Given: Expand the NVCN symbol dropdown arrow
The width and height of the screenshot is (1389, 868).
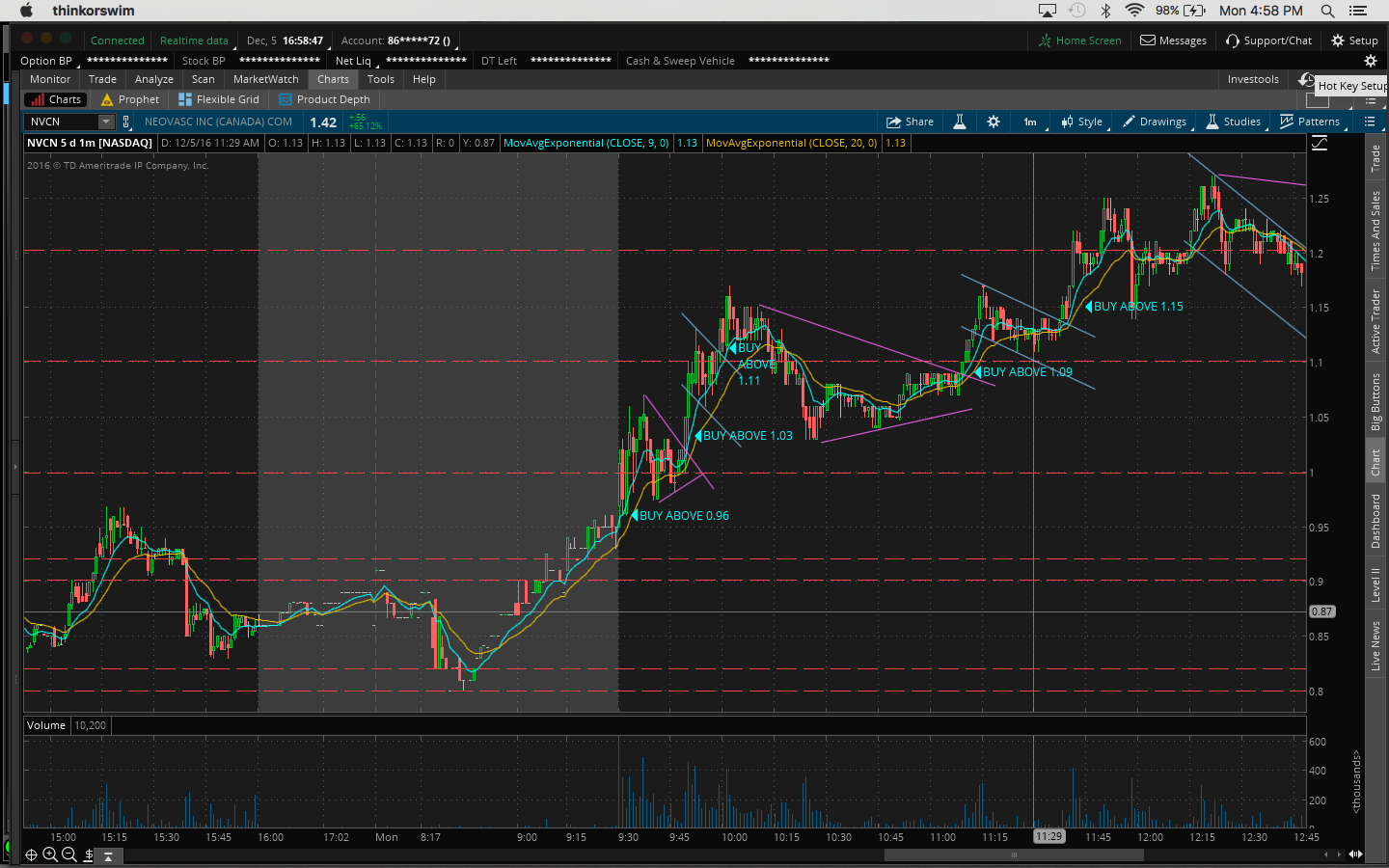Looking at the screenshot, I should [x=106, y=122].
